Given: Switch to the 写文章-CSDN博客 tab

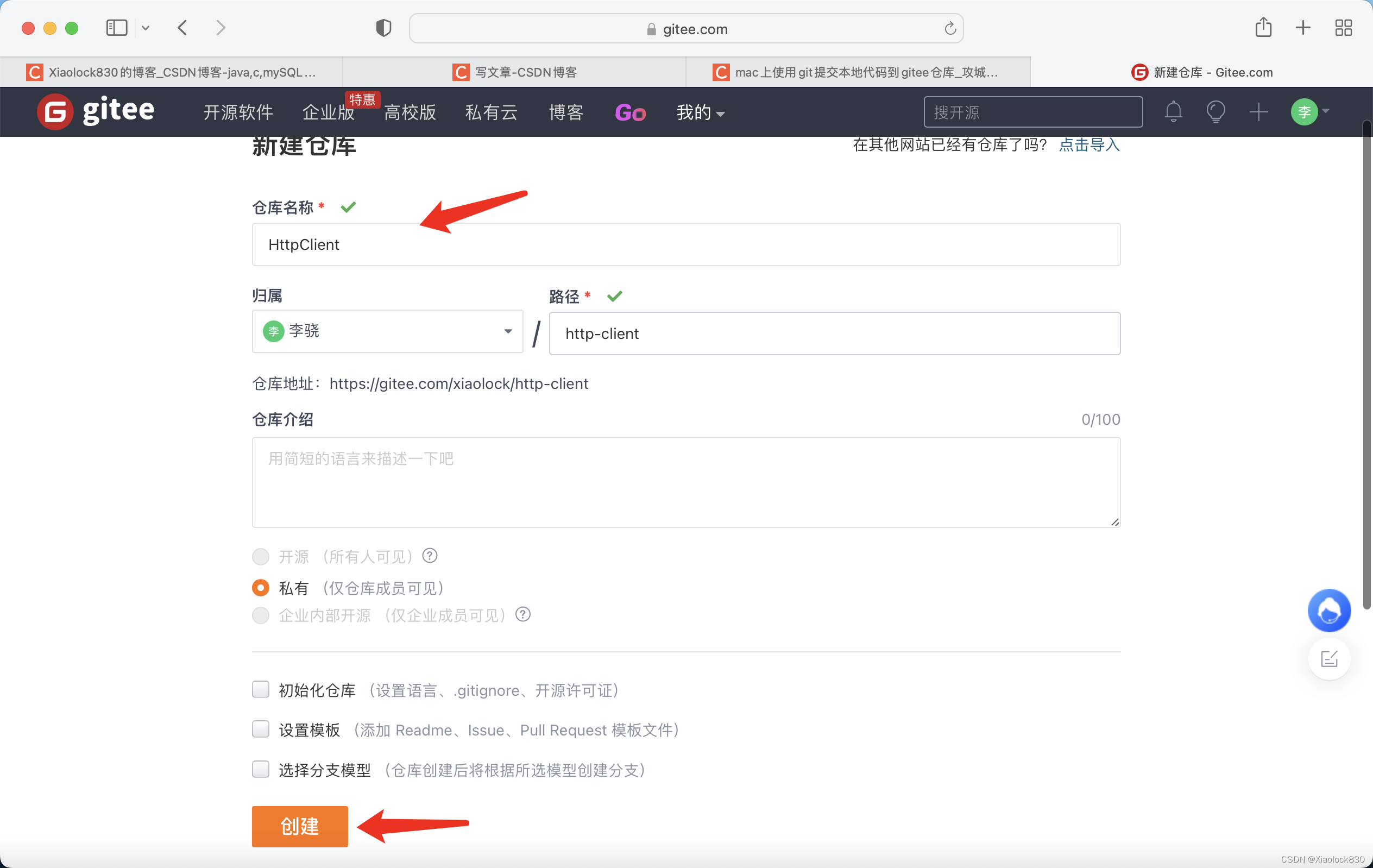Looking at the screenshot, I should (514, 72).
